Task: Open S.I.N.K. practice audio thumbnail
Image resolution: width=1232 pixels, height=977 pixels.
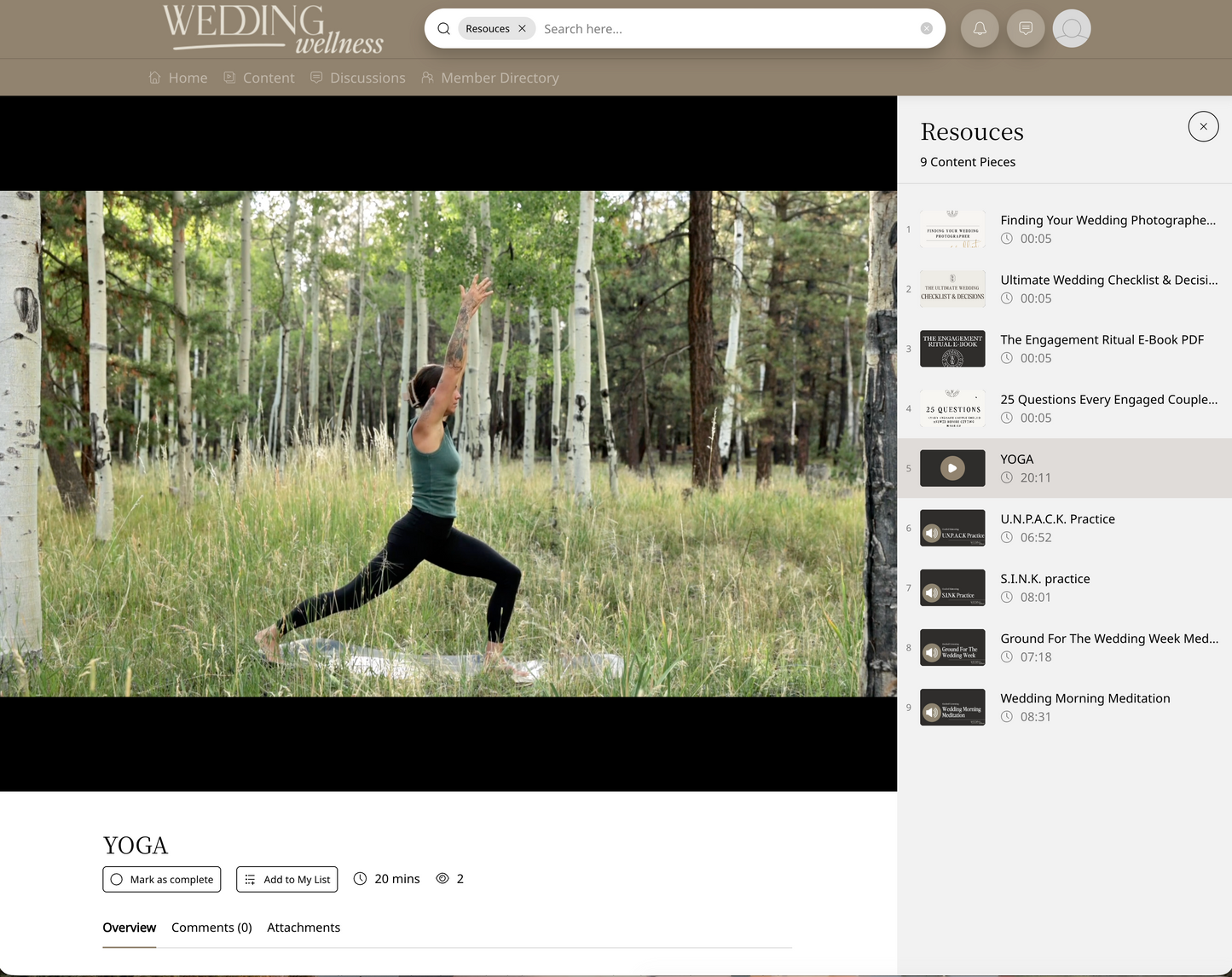Action: 952,587
